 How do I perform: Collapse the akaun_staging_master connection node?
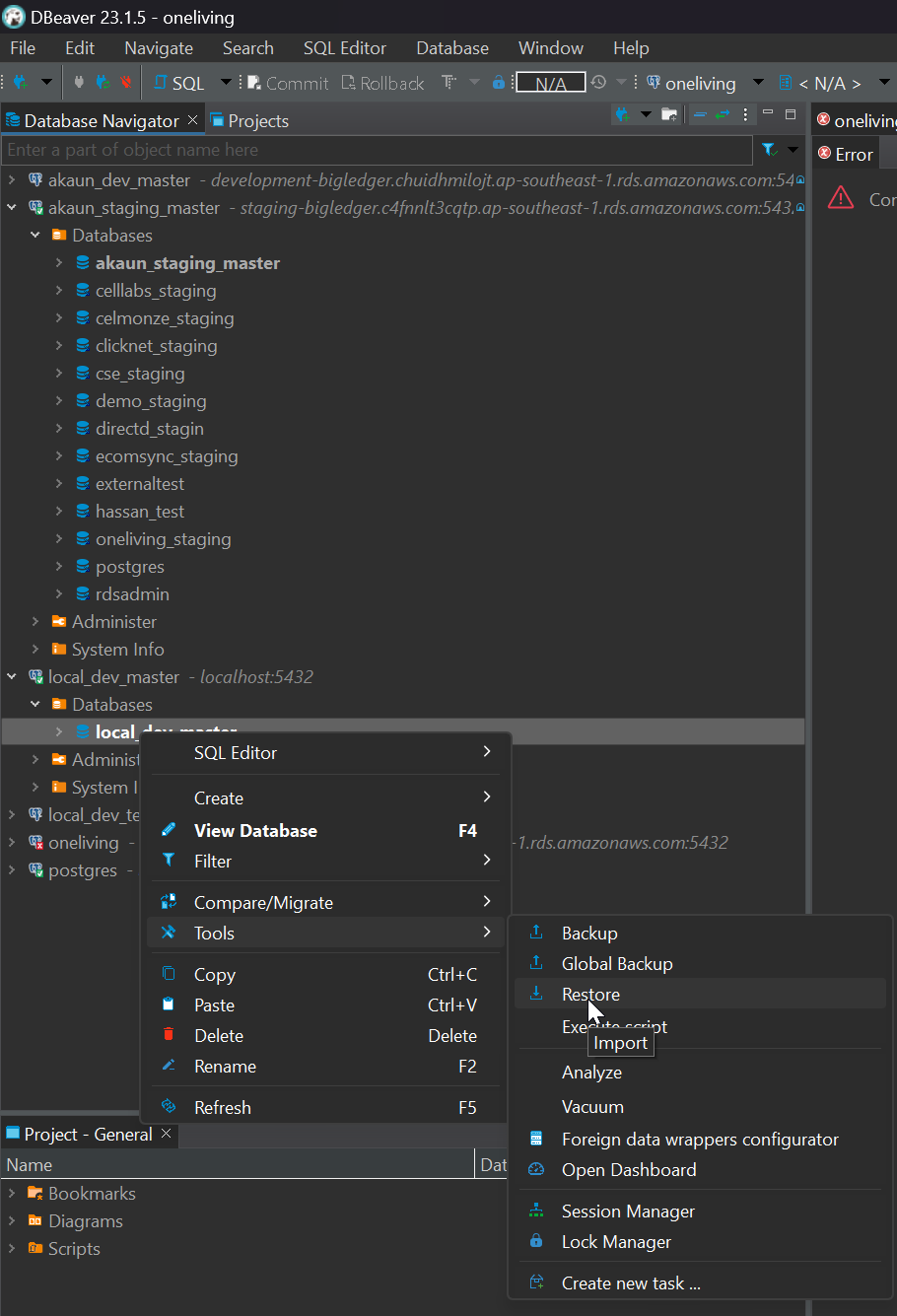[12, 208]
